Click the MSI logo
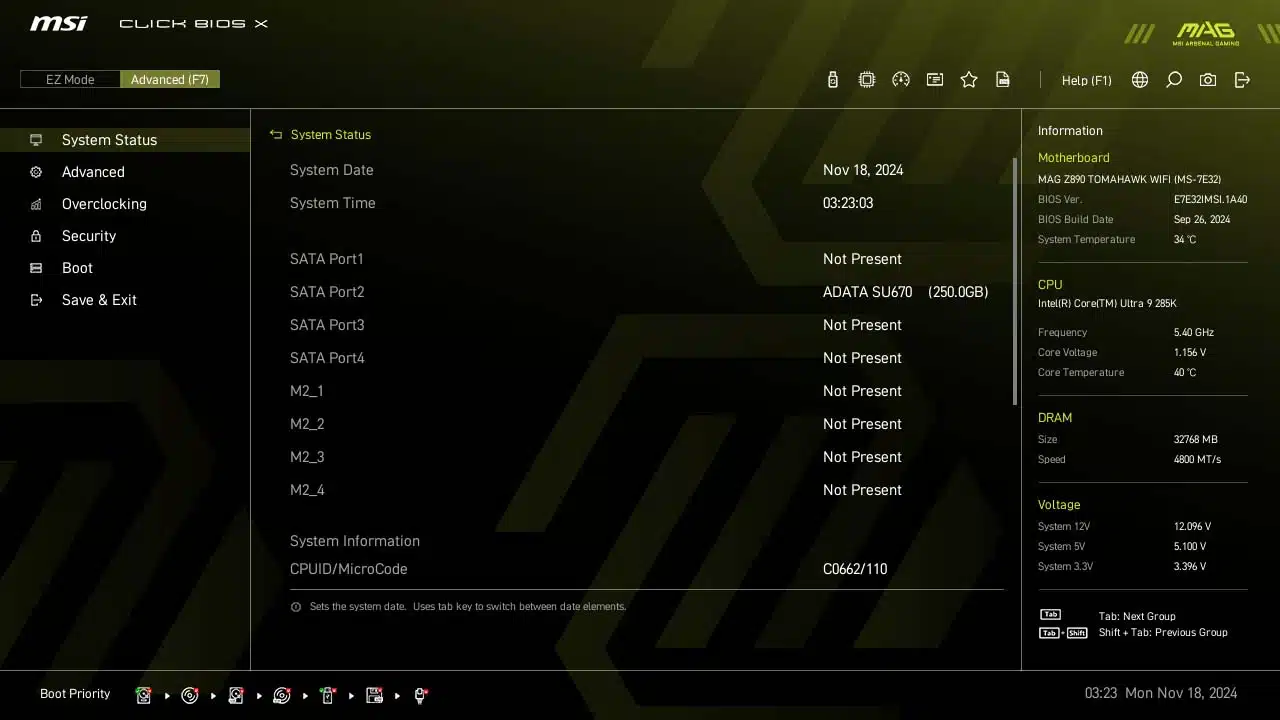The height and width of the screenshot is (720, 1280). [x=58, y=23]
